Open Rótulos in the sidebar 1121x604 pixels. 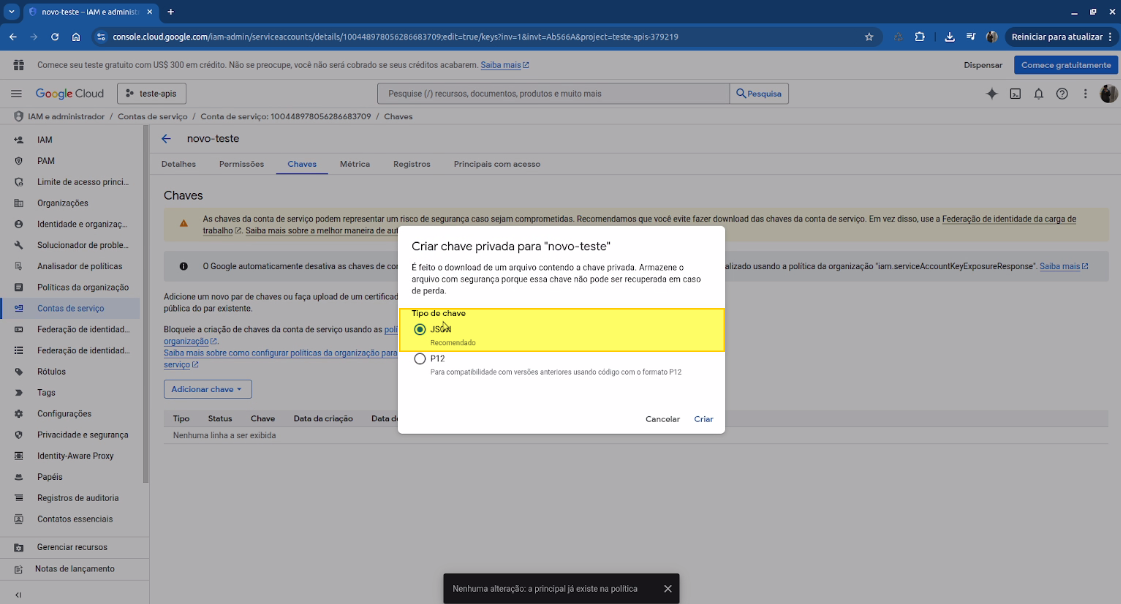pos(71,372)
